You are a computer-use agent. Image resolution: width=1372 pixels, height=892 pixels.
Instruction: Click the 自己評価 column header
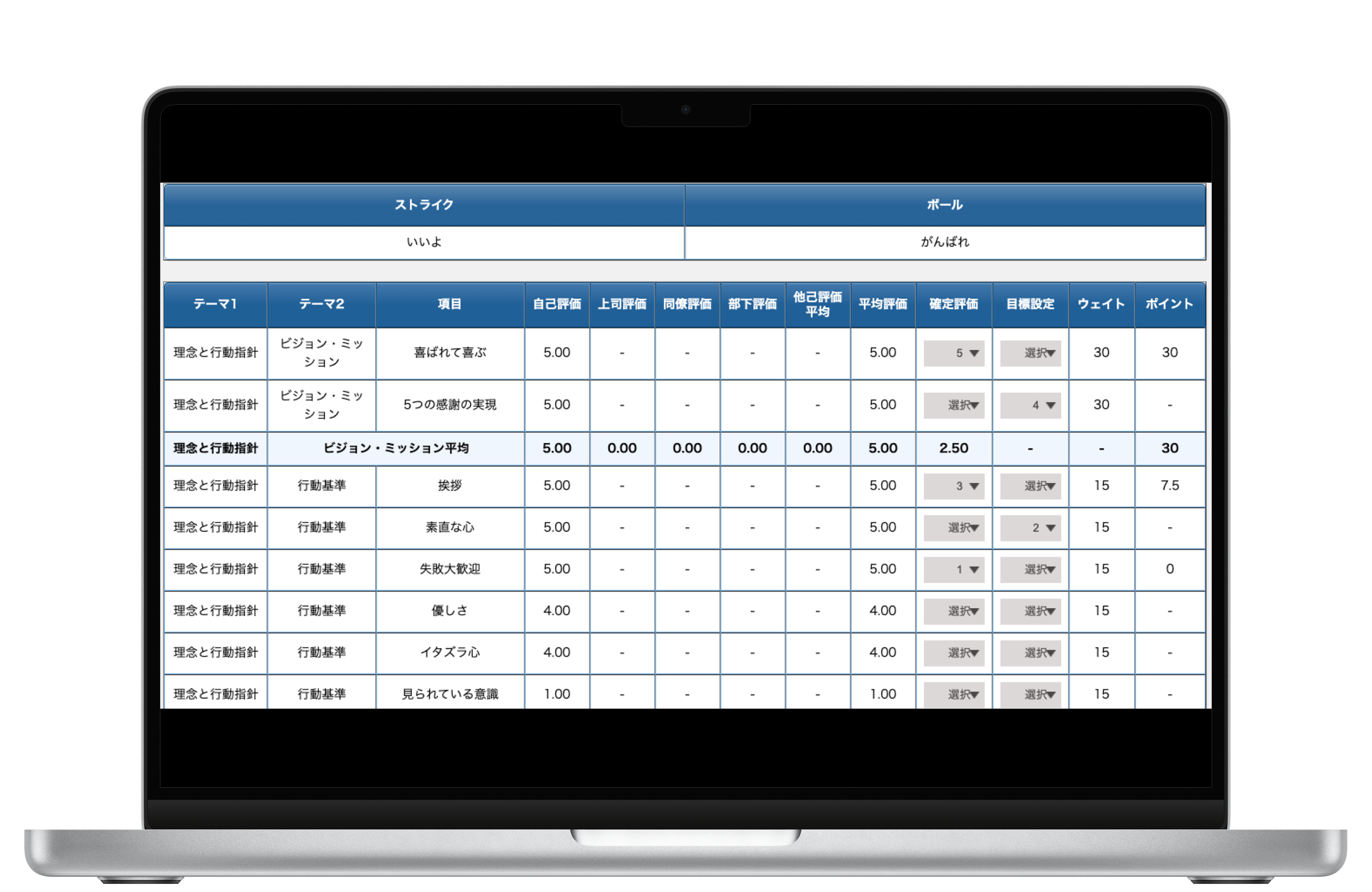(x=556, y=304)
